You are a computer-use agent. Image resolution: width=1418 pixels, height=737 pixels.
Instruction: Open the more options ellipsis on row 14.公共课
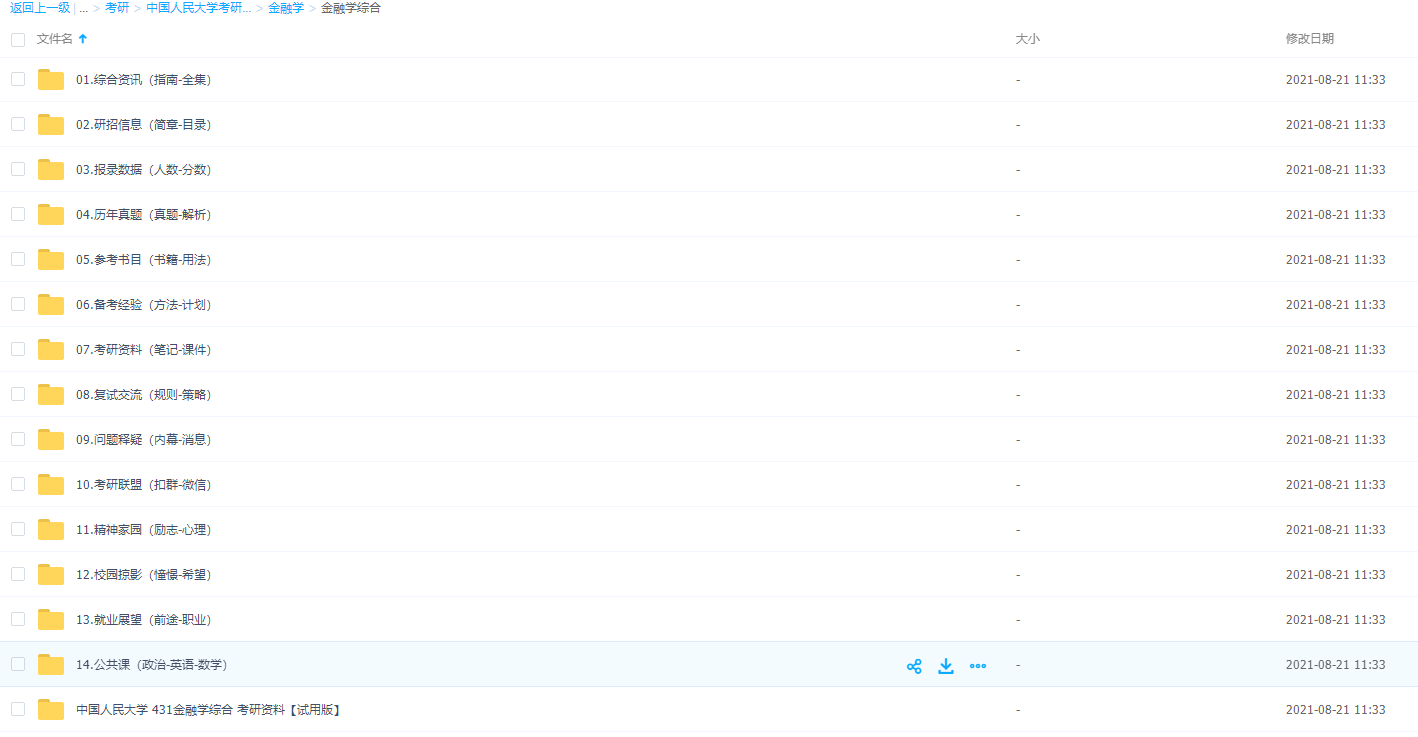(978, 666)
